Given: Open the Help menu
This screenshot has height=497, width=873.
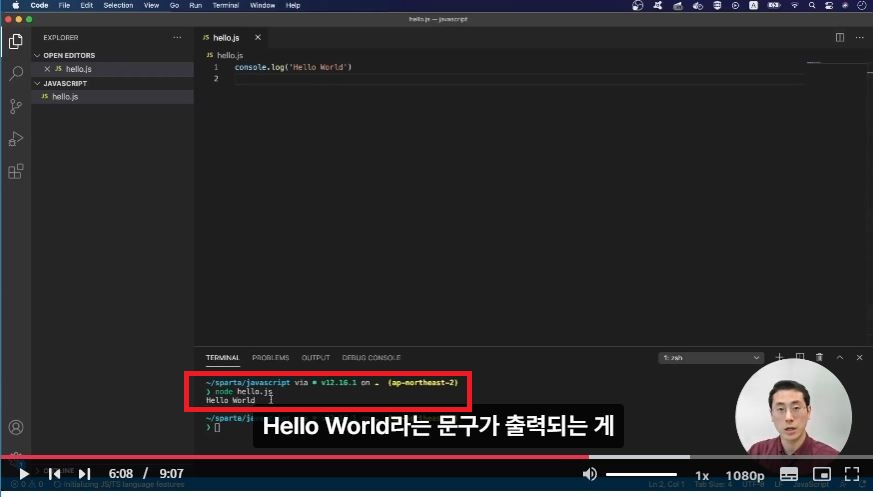Looking at the screenshot, I should pos(293,6).
